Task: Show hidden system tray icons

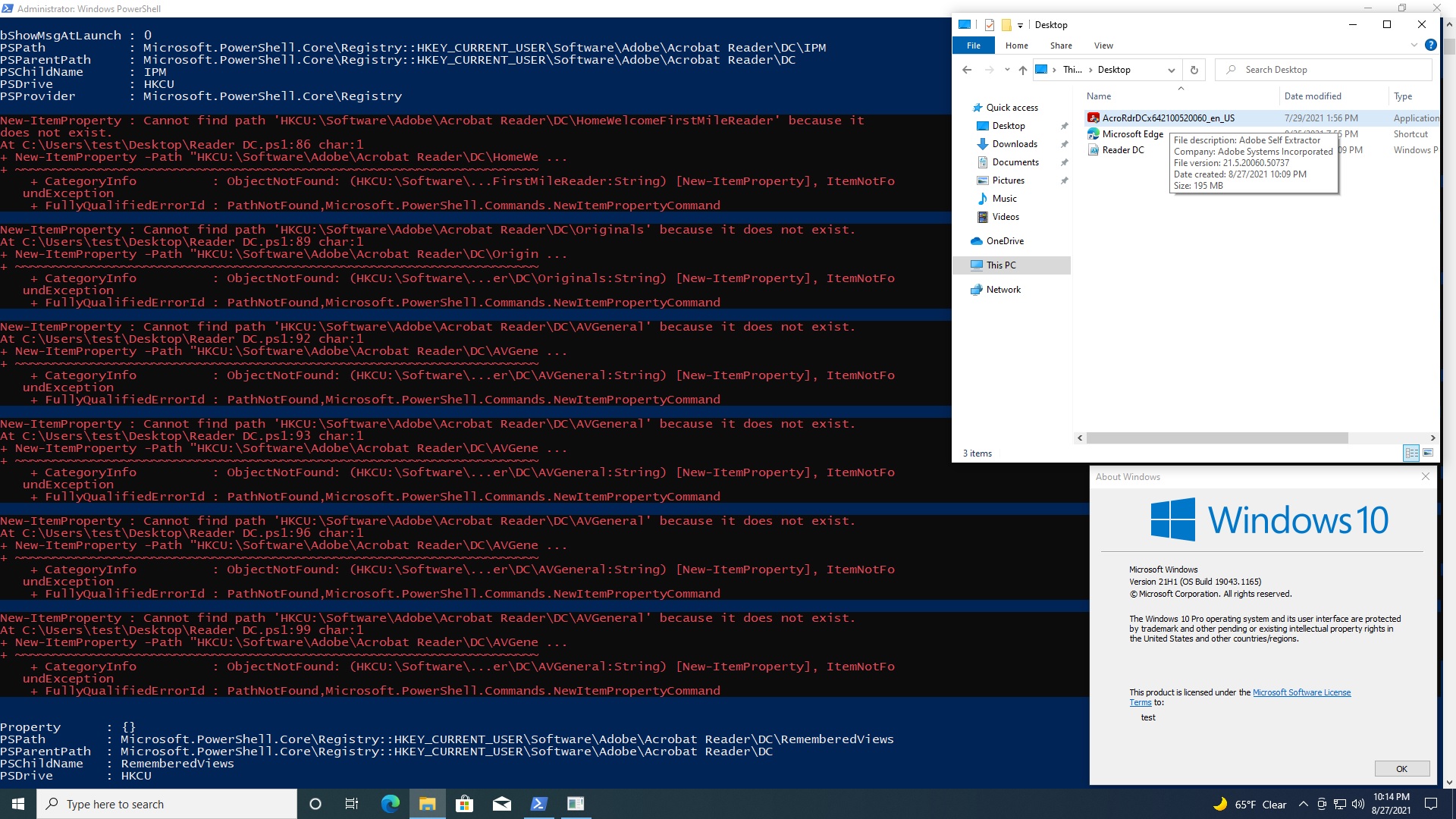Action: click(1303, 805)
